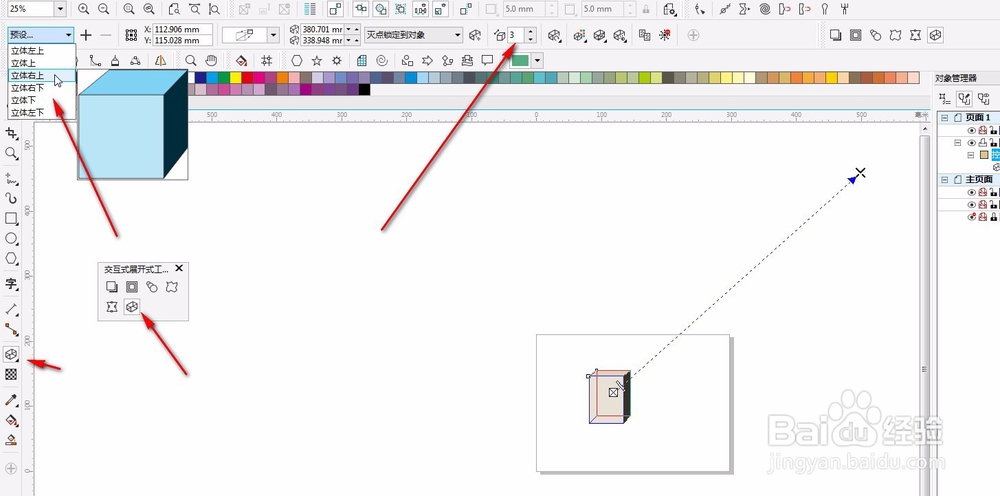Choose Drop Shadow in interactive tools flyout
1000x496 pixels.
(112, 288)
